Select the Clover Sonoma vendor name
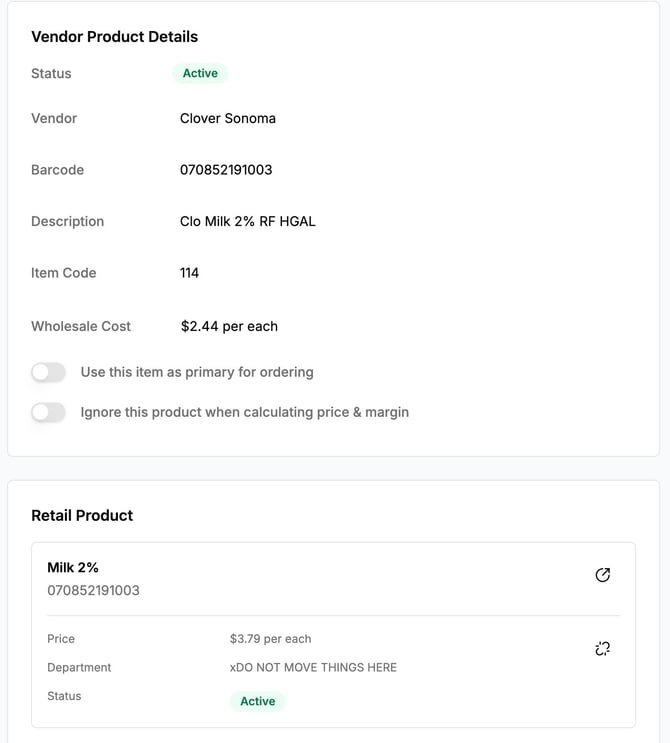The image size is (670, 743). click(x=227, y=118)
